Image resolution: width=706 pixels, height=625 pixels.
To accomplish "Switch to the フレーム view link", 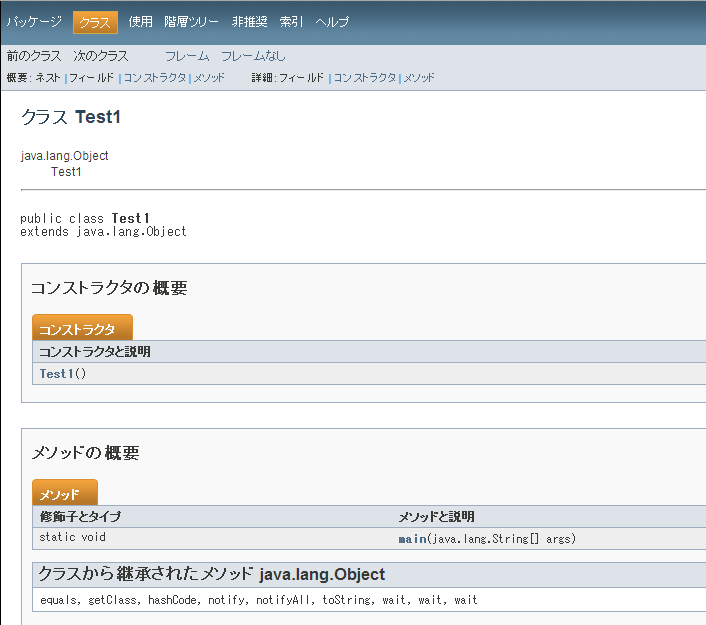I will [187, 56].
